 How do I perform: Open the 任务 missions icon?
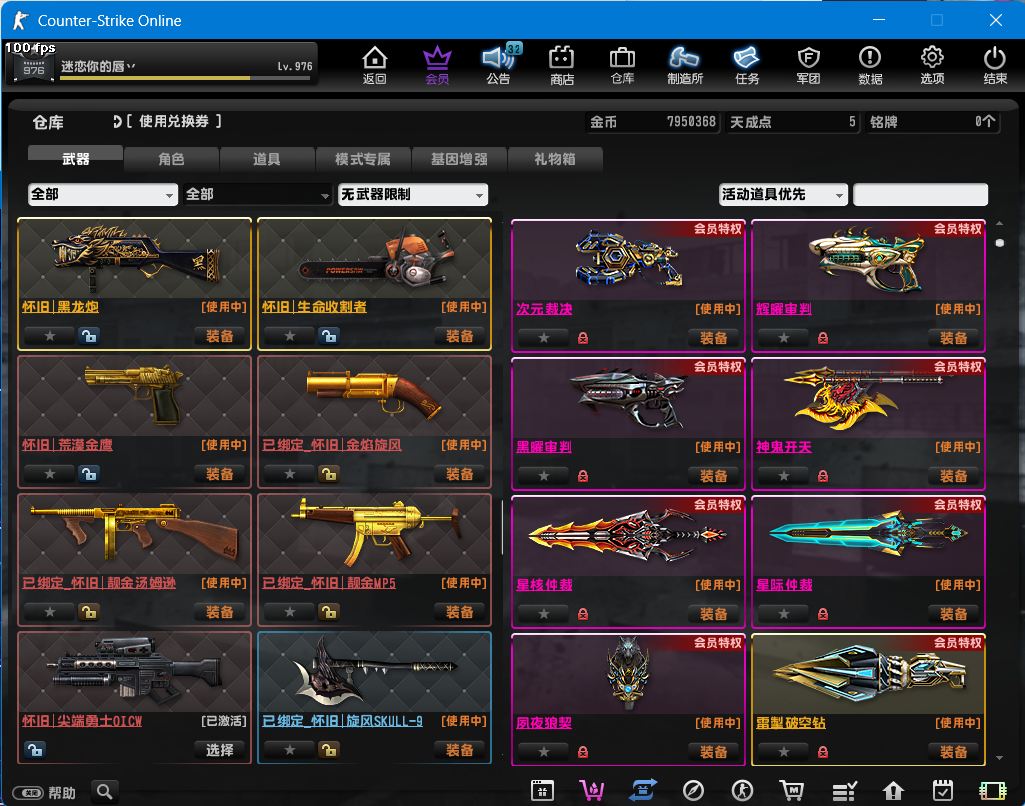[747, 65]
